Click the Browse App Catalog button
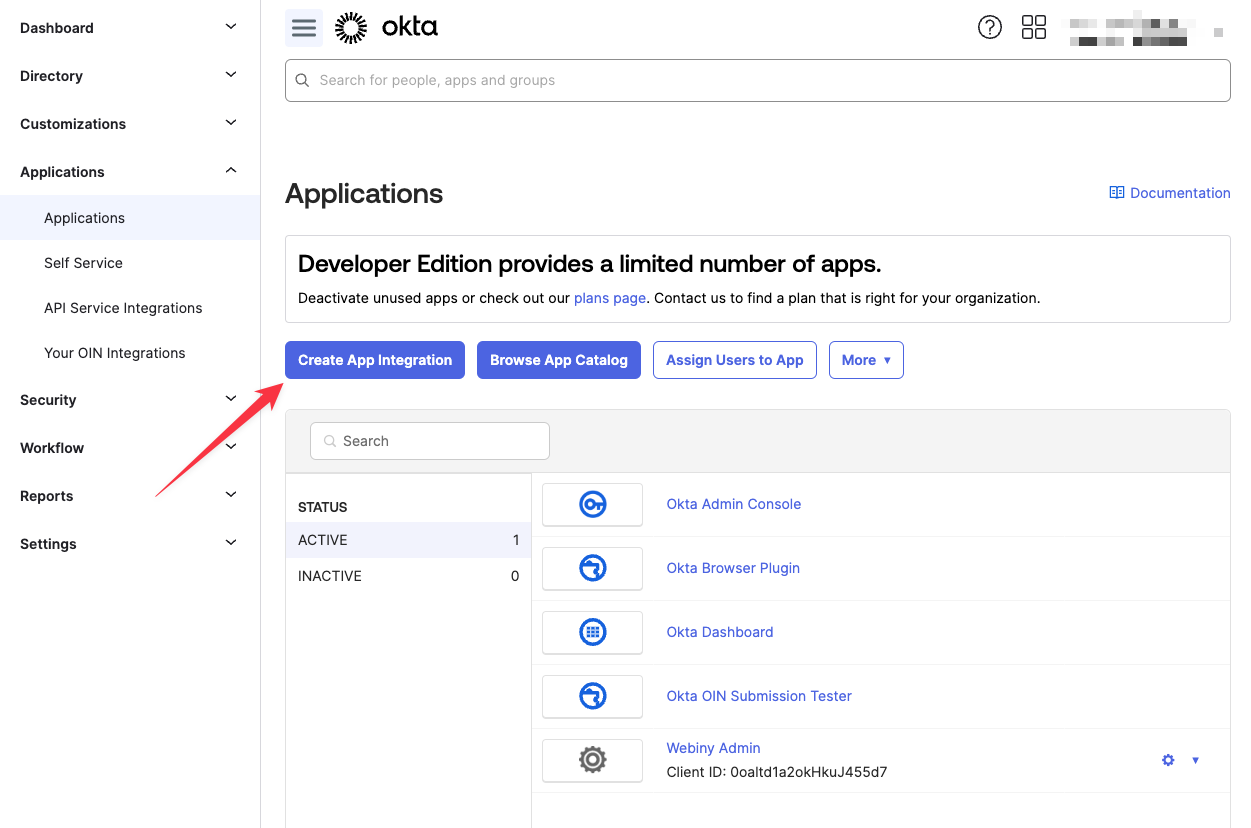The width and height of the screenshot is (1251, 828). click(x=558, y=360)
